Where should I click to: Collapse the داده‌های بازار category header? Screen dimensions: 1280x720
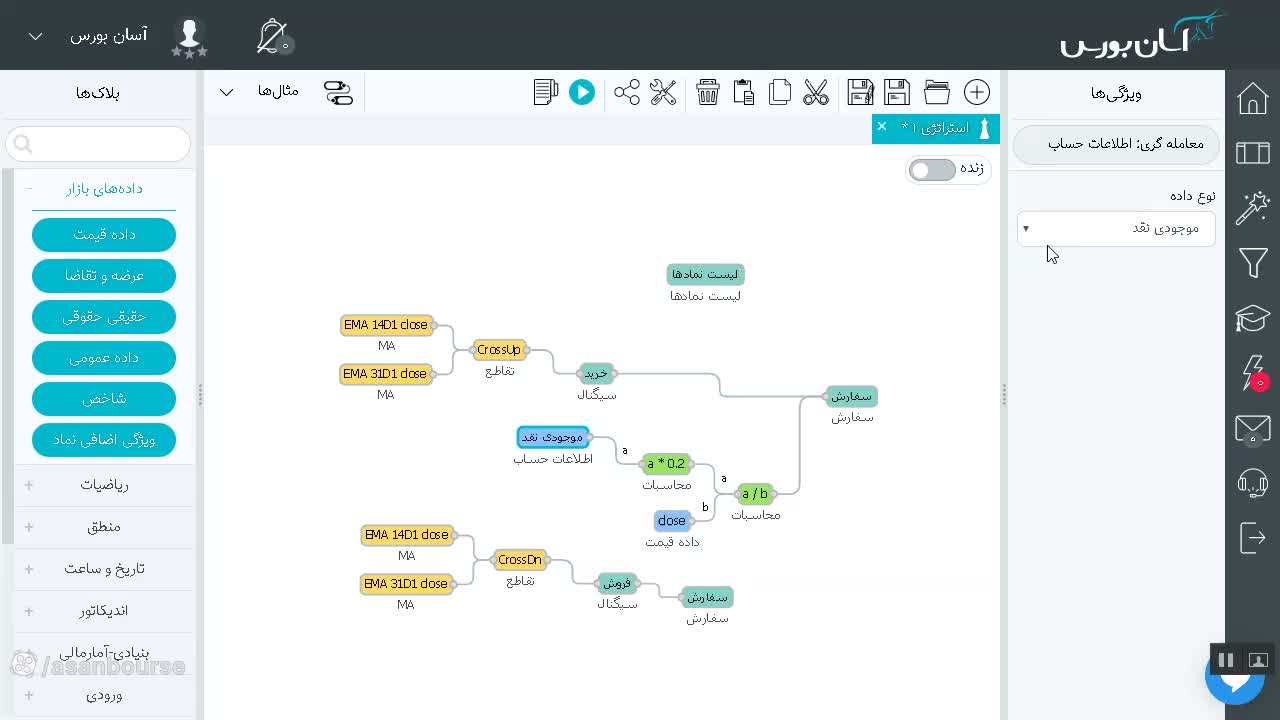104,189
